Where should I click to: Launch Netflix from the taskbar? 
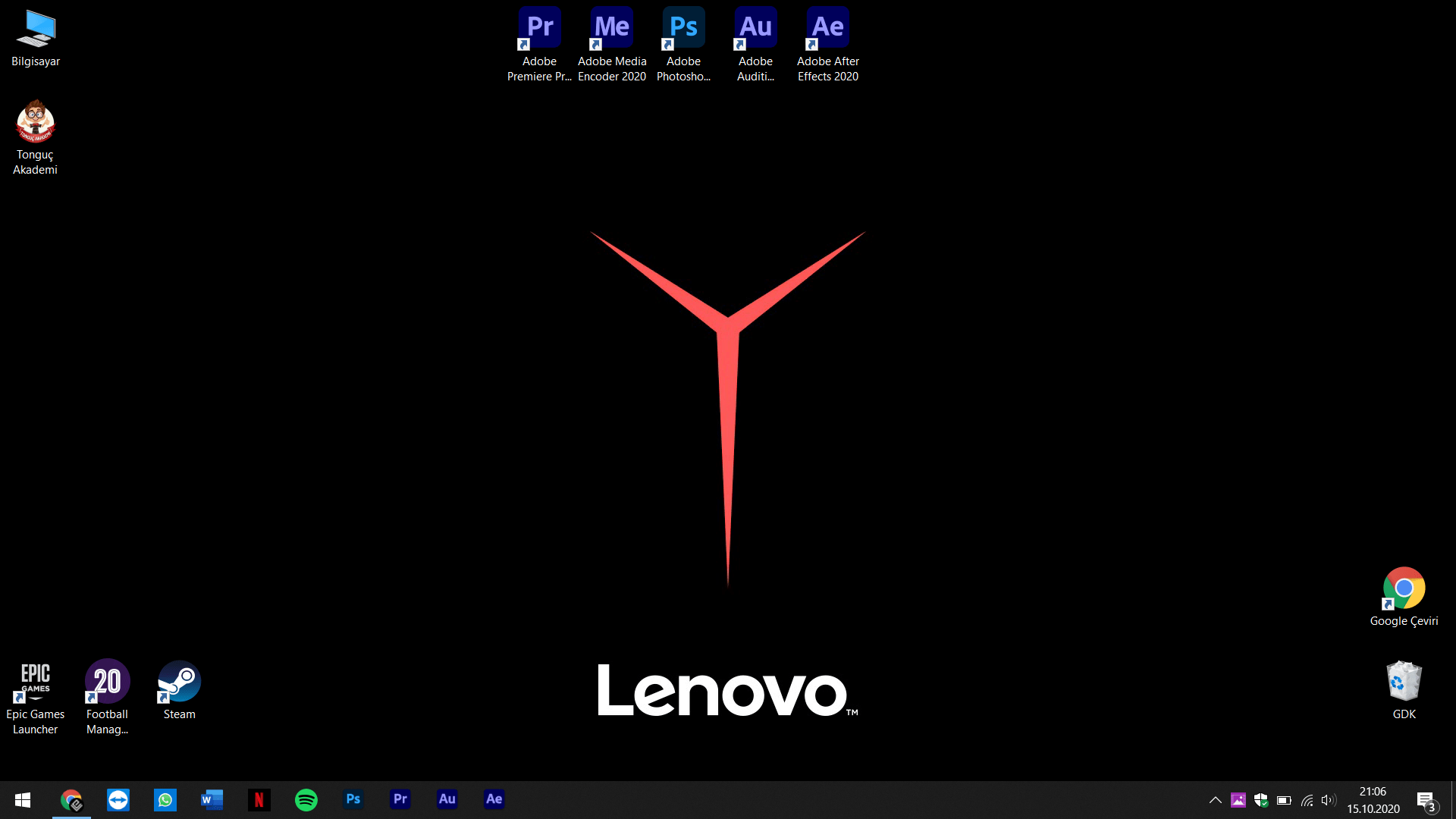point(259,799)
